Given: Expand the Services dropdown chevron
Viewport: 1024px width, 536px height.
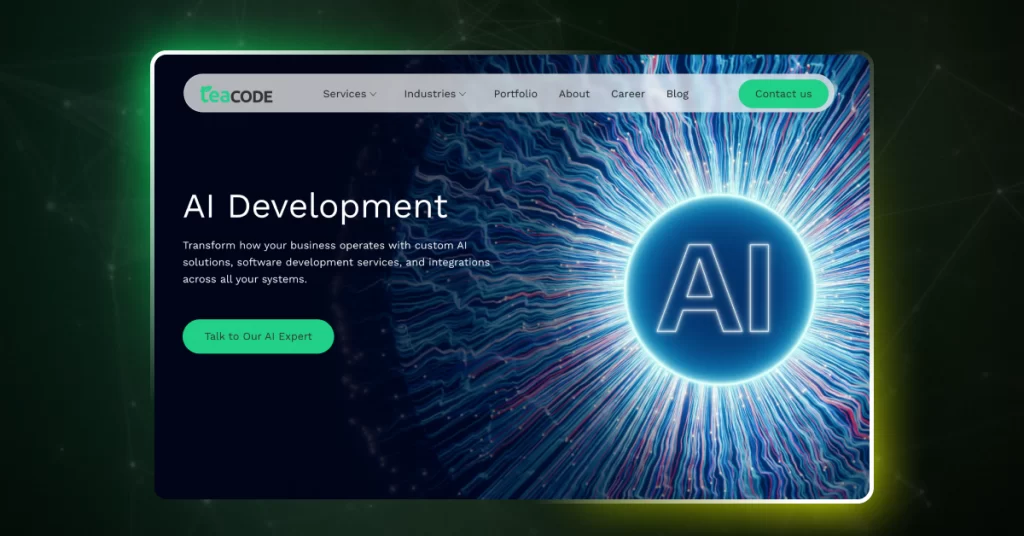Looking at the screenshot, I should click(x=373, y=94).
